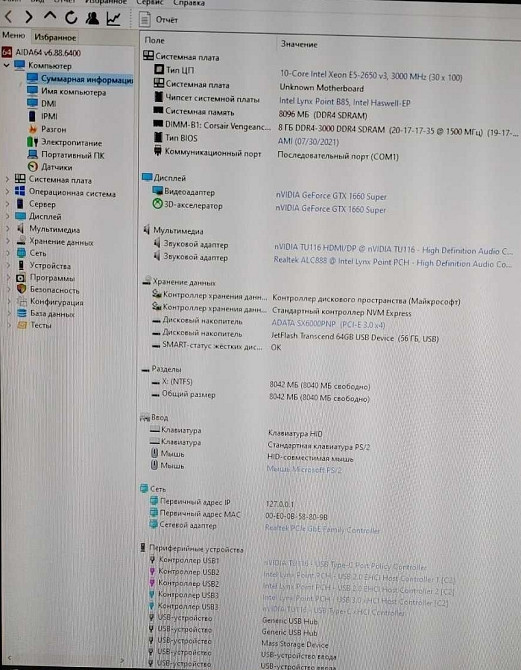Switch to the Меню tab
Image resolution: width=521 pixels, height=670 pixels.
[14, 35]
